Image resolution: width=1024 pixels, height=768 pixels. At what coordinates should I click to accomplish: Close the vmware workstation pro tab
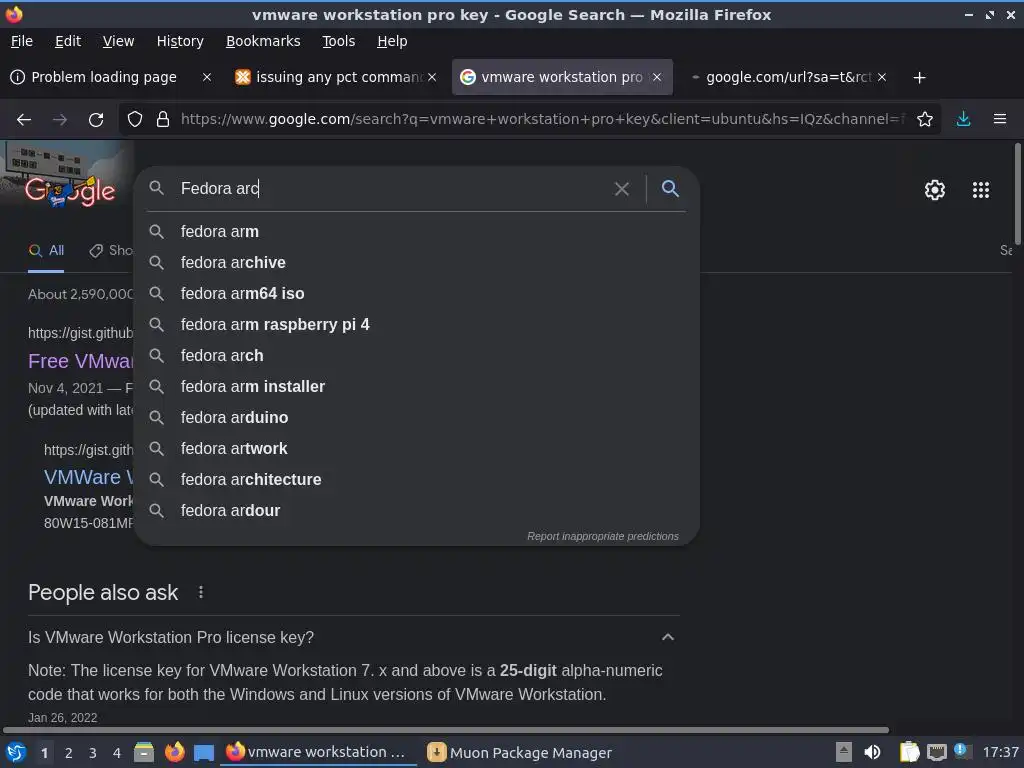click(657, 78)
